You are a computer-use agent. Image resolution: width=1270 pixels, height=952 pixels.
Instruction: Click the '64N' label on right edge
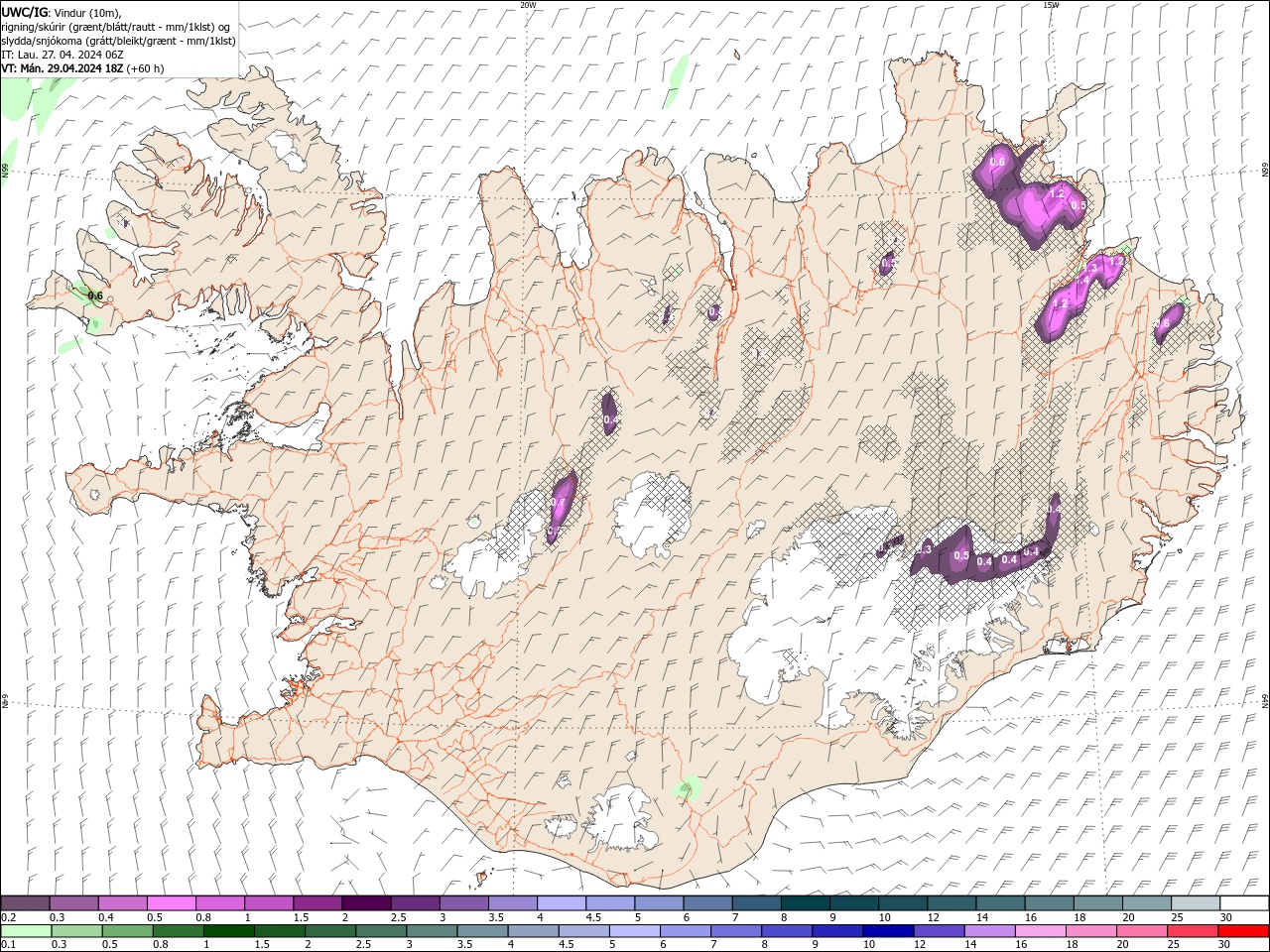click(1265, 699)
